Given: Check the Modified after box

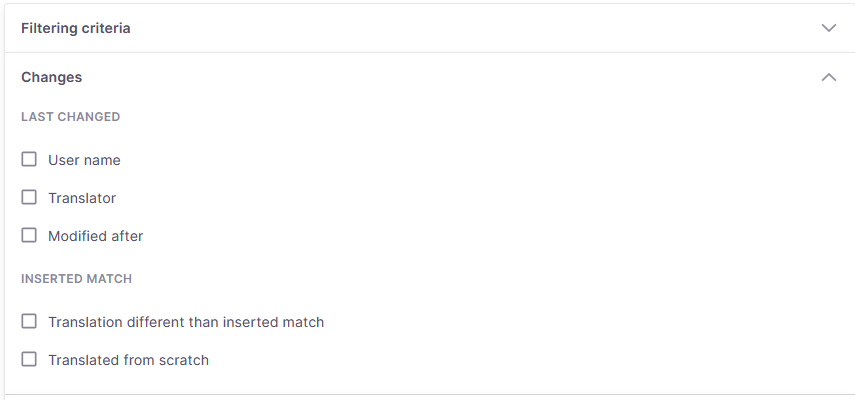Looking at the screenshot, I should (29, 236).
